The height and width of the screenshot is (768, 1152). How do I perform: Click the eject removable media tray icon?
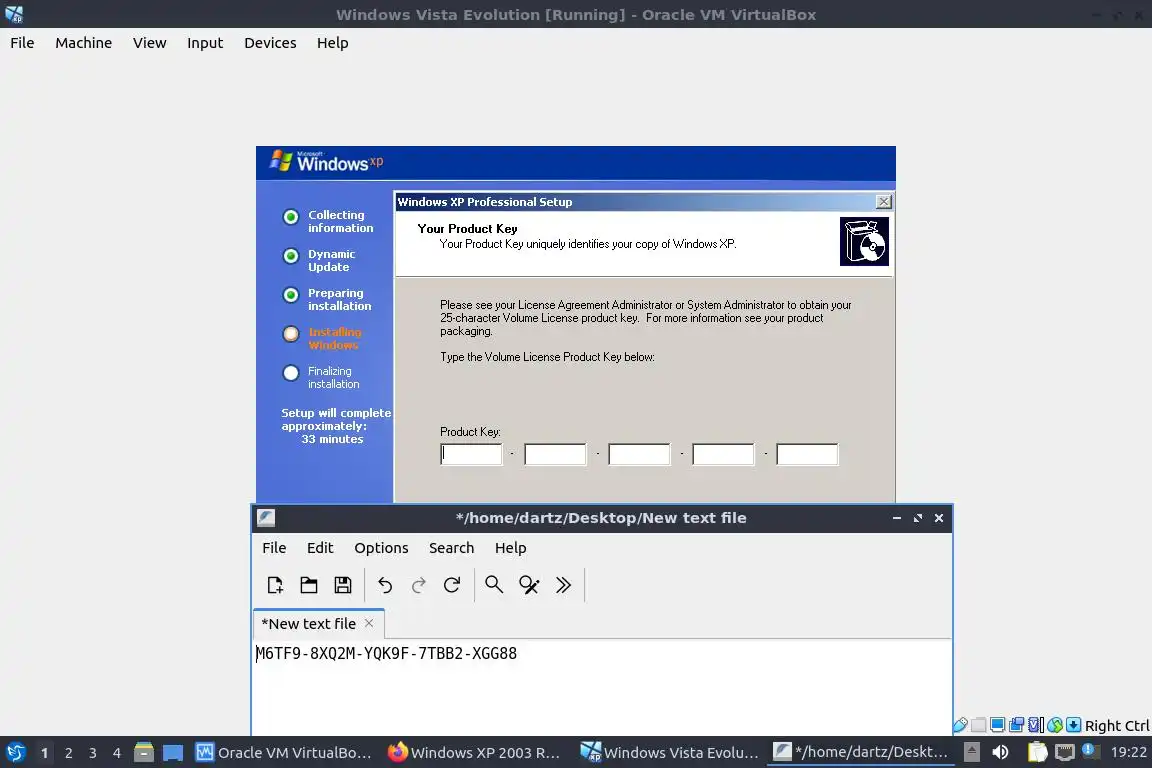pos(971,753)
